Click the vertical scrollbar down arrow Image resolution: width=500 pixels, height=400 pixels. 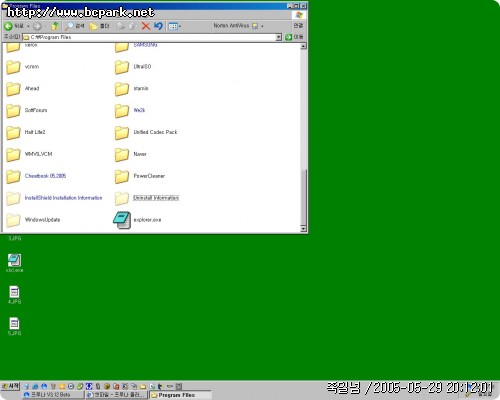303,229
